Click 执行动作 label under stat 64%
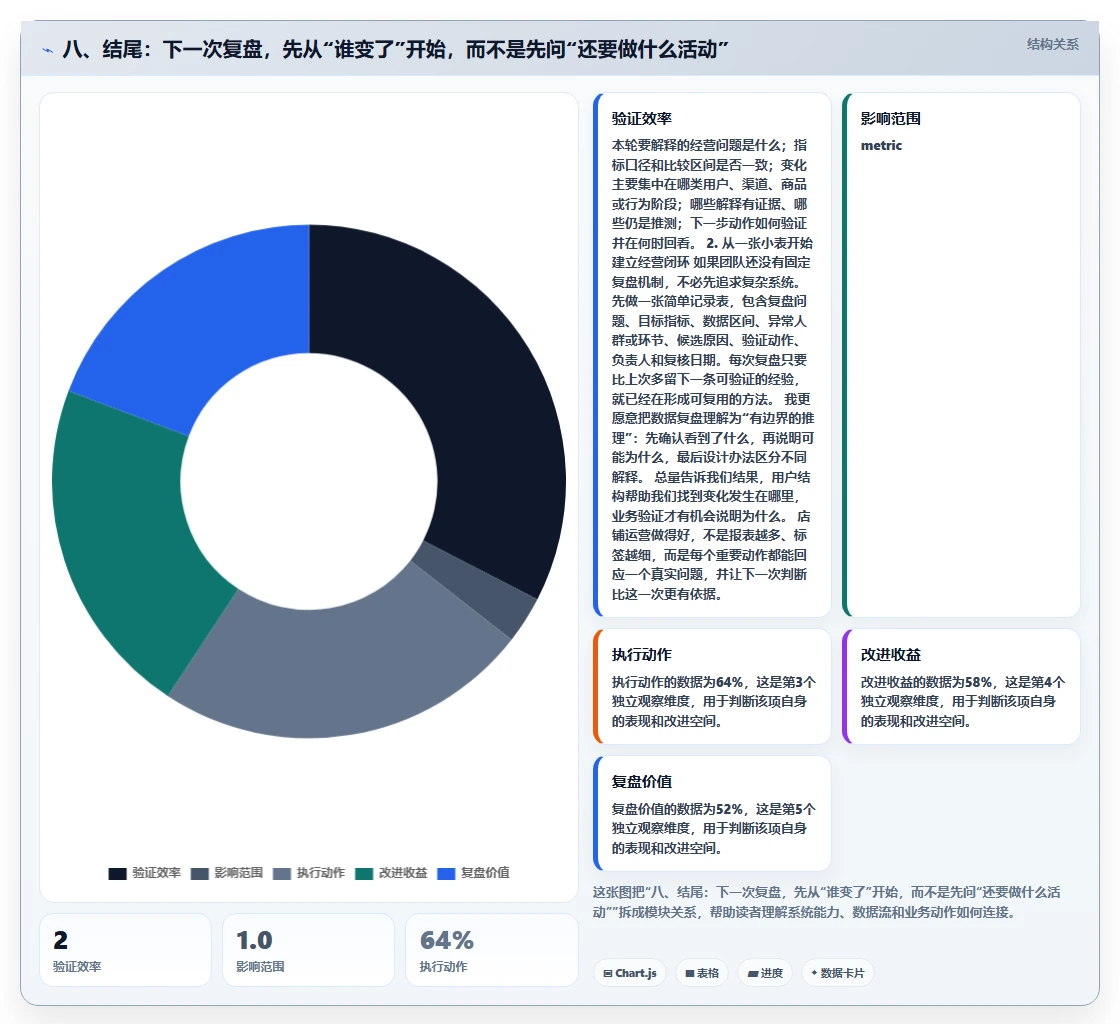The height and width of the screenshot is (1024, 1120). pos(444,967)
